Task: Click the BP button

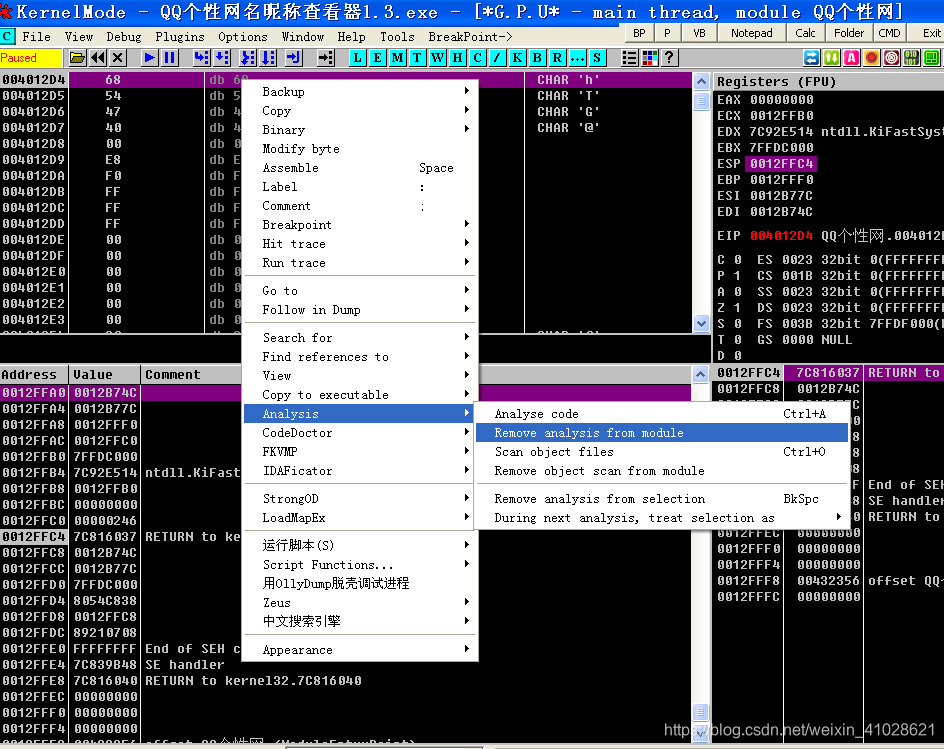Action: pos(639,33)
